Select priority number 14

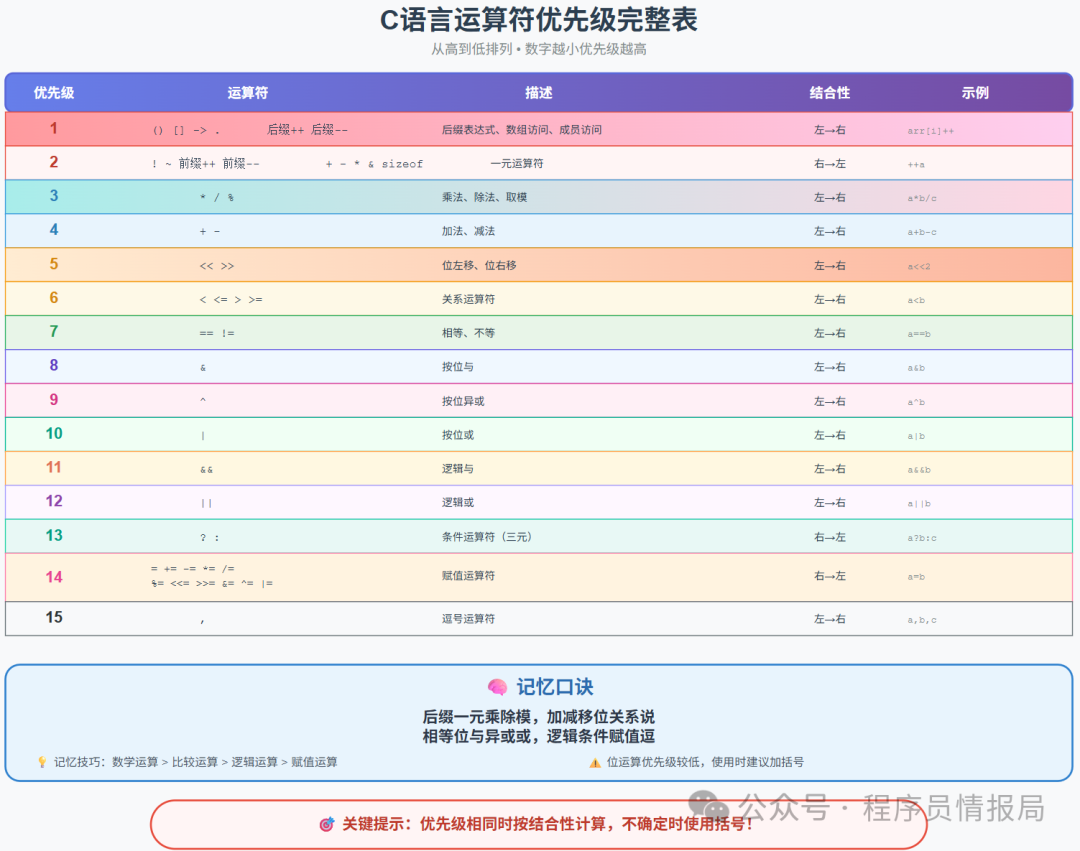(x=54, y=577)
